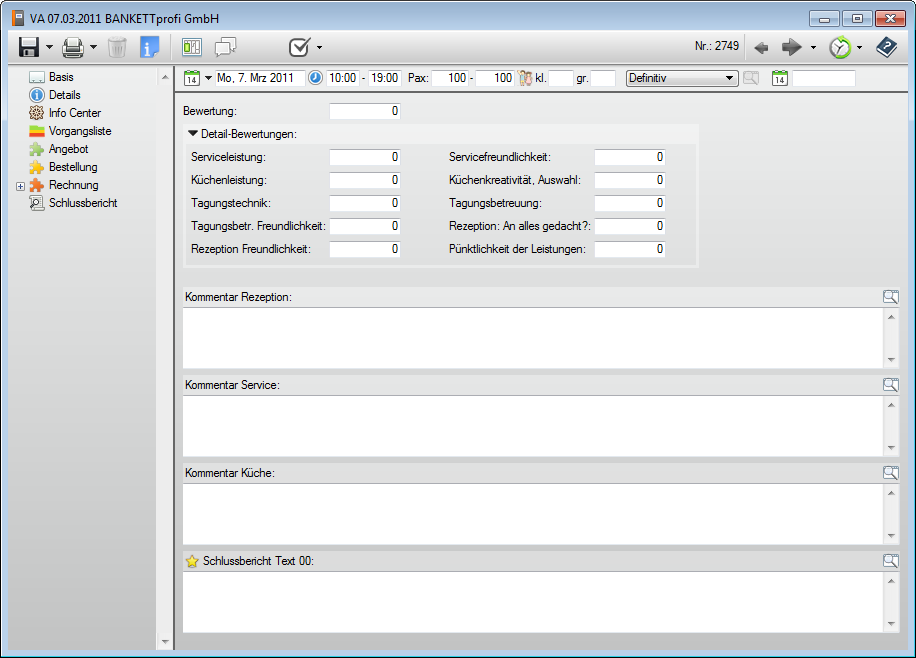Collapse the Detail-Bewertungen section
Viewport: 916px width, 658px height.
[193, 133]
